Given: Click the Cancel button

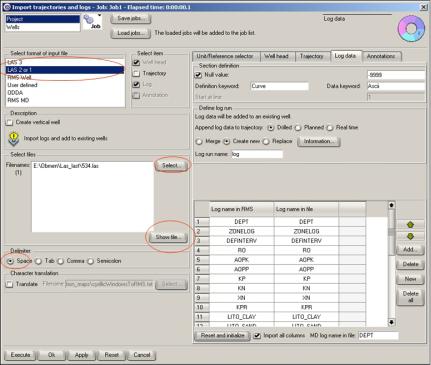Looking at the screenshot, I should click(x=142, y=355).
